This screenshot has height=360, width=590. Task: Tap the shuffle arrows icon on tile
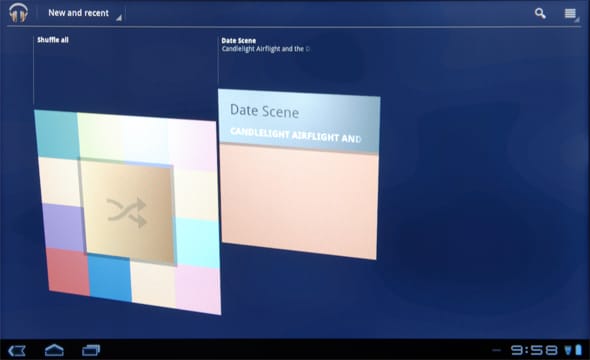coord(126,213)
